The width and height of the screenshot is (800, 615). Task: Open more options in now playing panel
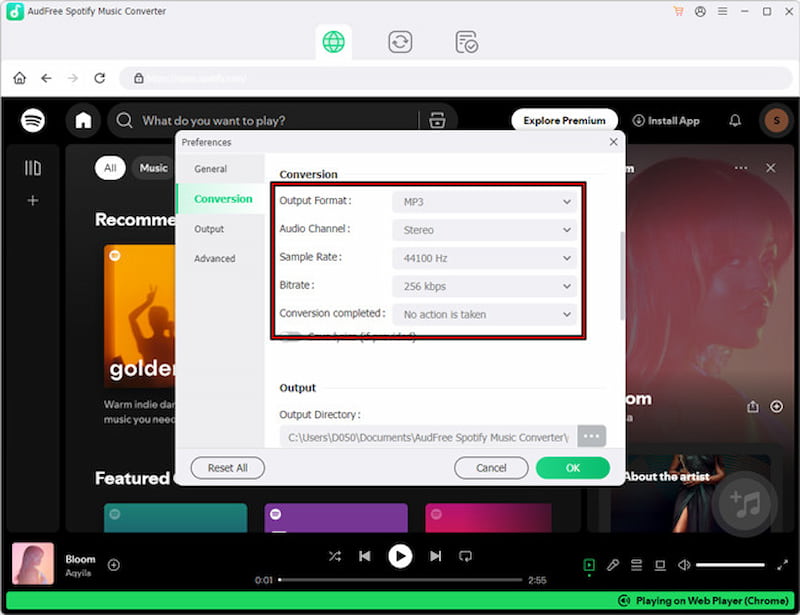pyautogui.click(x=741, y=168)
